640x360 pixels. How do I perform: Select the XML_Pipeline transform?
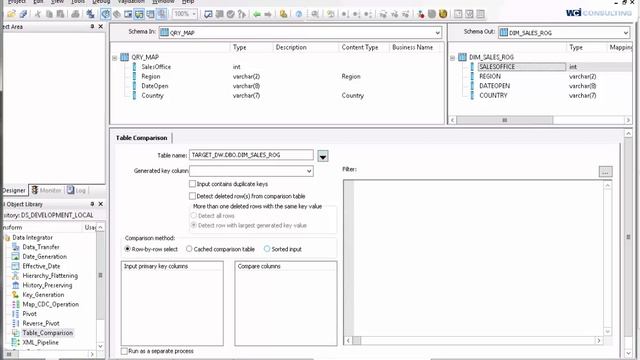pyautogui.click(x=40, y=342)
